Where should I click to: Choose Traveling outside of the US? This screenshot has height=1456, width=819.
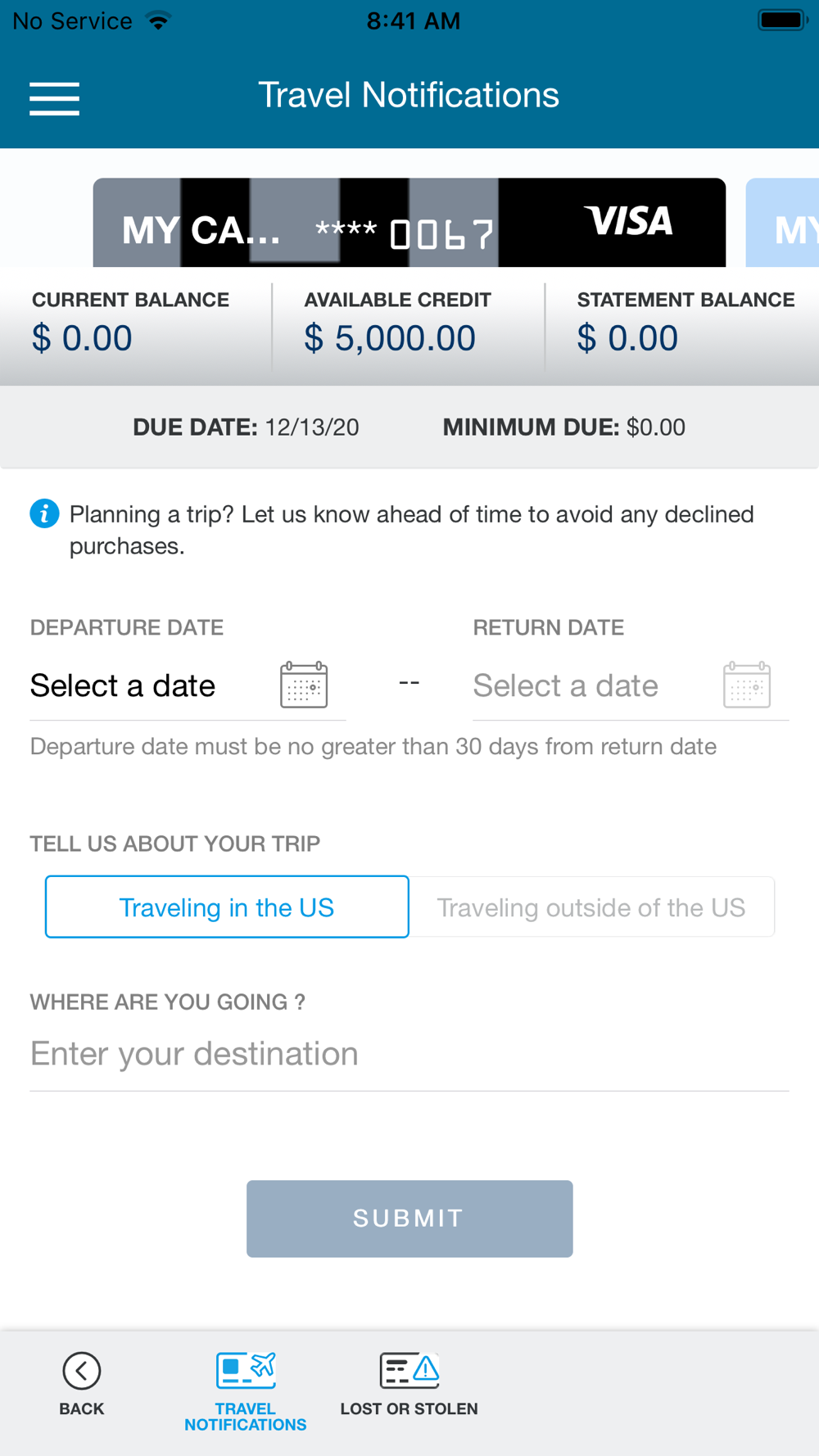[x=590, y=907]
